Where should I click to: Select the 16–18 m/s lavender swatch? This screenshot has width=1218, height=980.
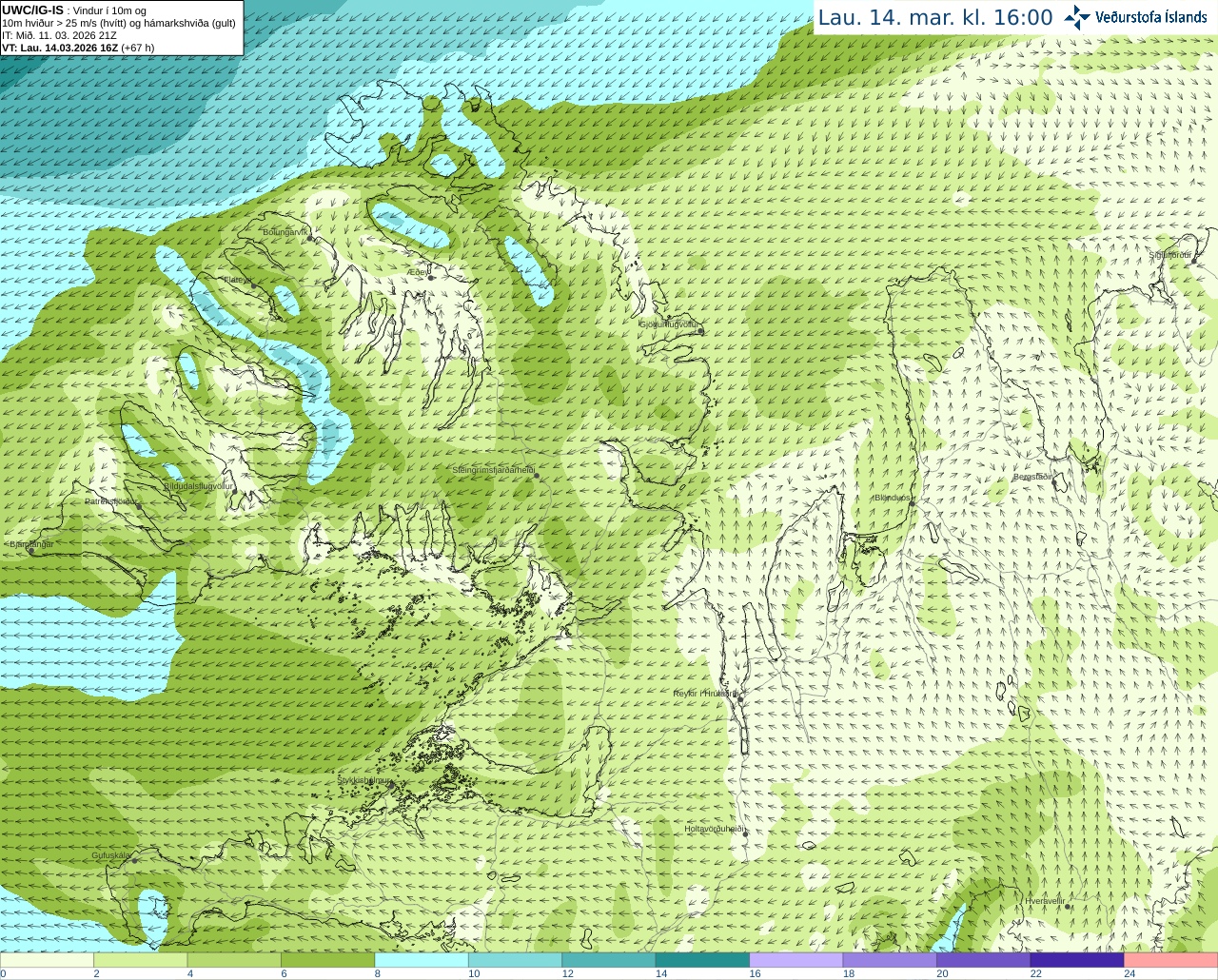796,960
